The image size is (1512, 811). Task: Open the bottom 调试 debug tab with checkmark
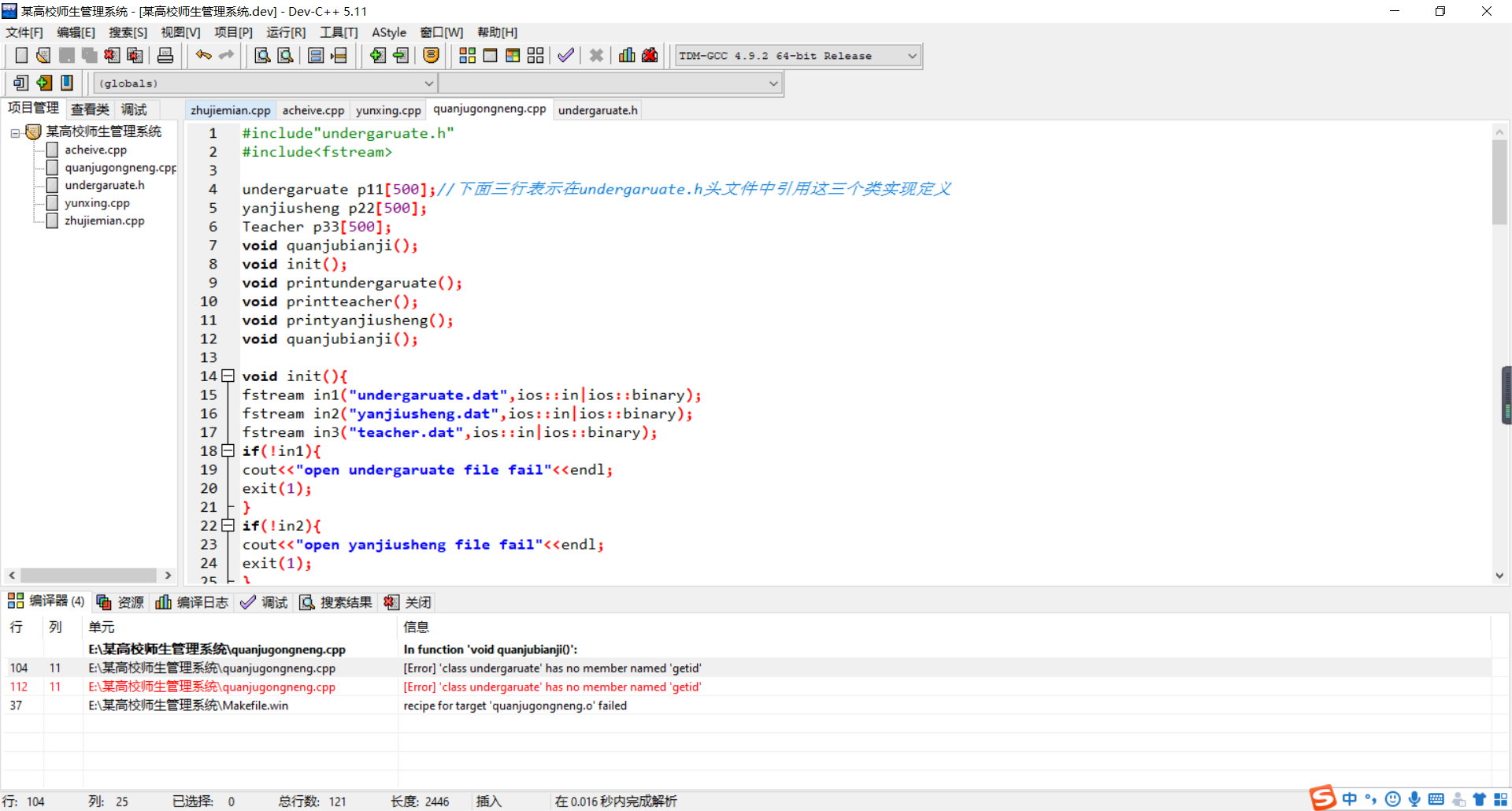click(265, 602)
